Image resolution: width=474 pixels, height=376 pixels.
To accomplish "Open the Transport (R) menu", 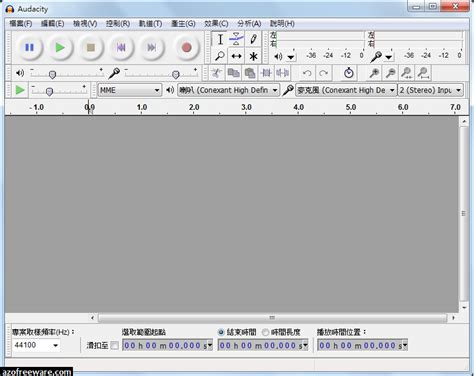I will pos(118,24).
